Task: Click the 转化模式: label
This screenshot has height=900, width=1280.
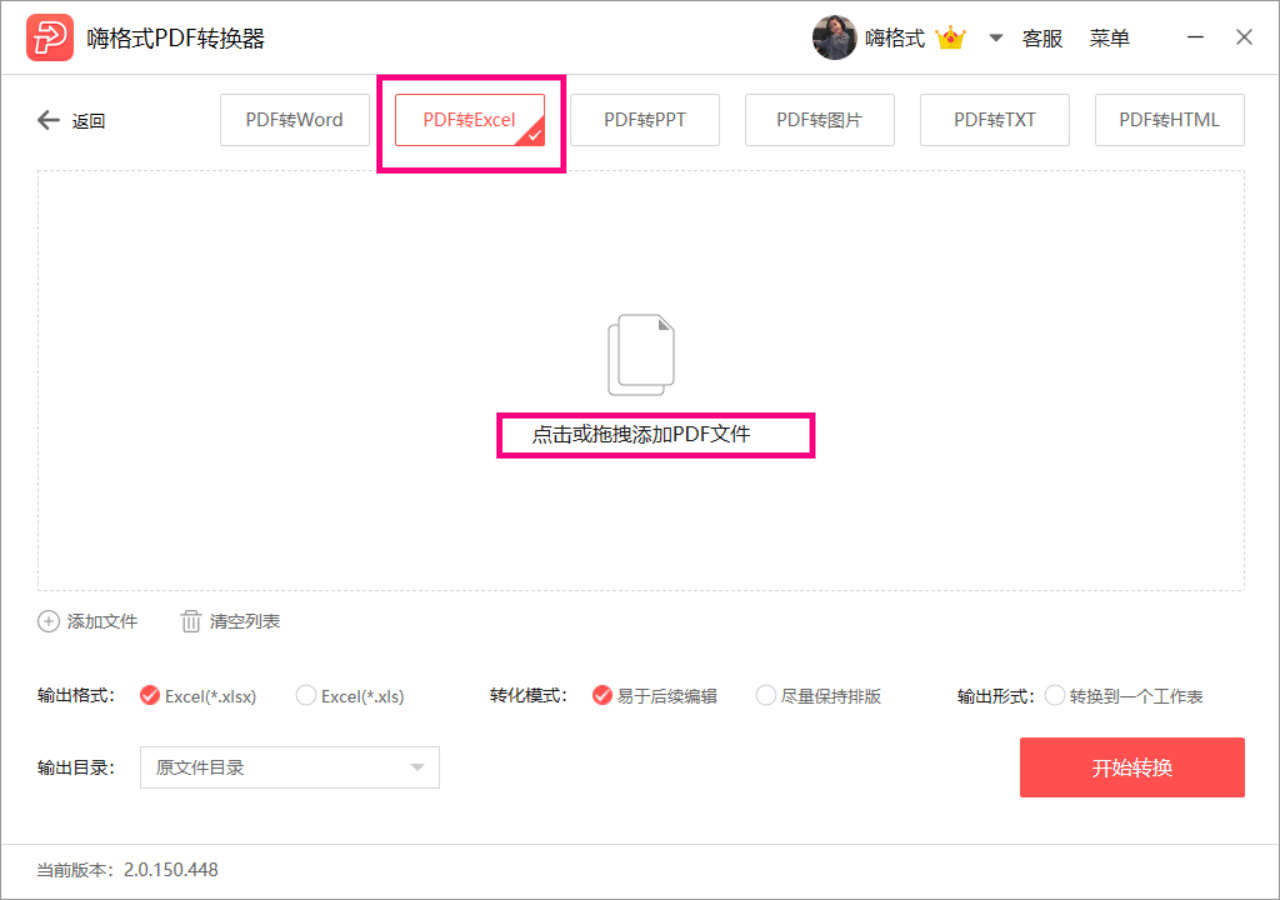Action: pos(530,696)
